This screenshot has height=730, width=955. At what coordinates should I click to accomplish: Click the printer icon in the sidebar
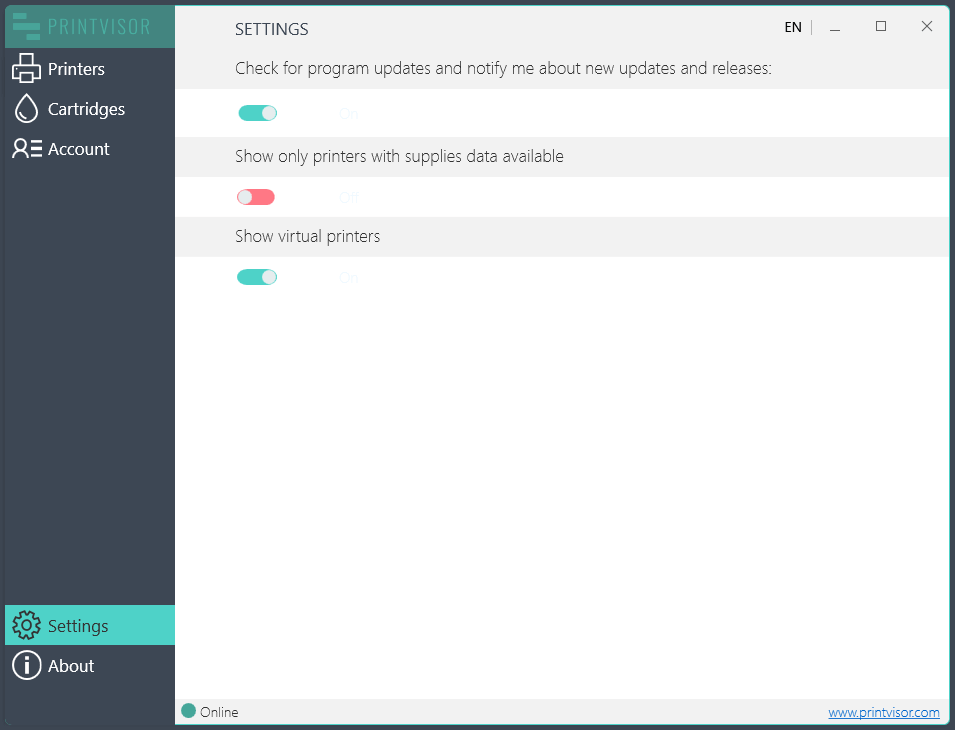point(27,69)
